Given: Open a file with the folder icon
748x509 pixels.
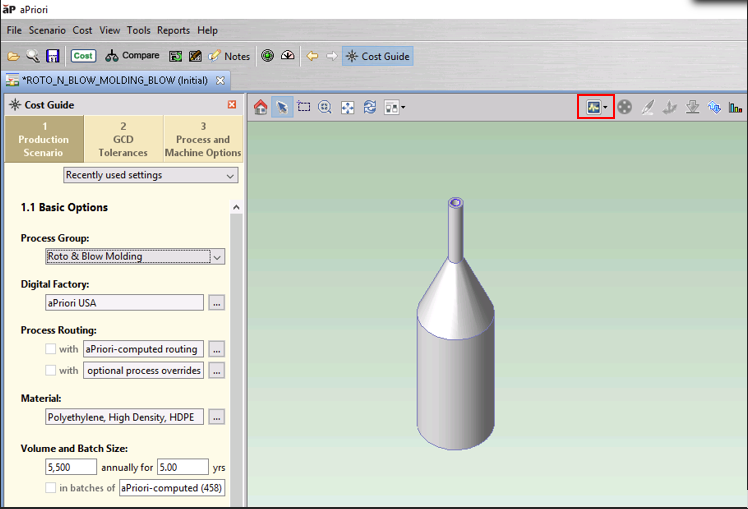Looking at the screenshot, I should tap(13, 56).
